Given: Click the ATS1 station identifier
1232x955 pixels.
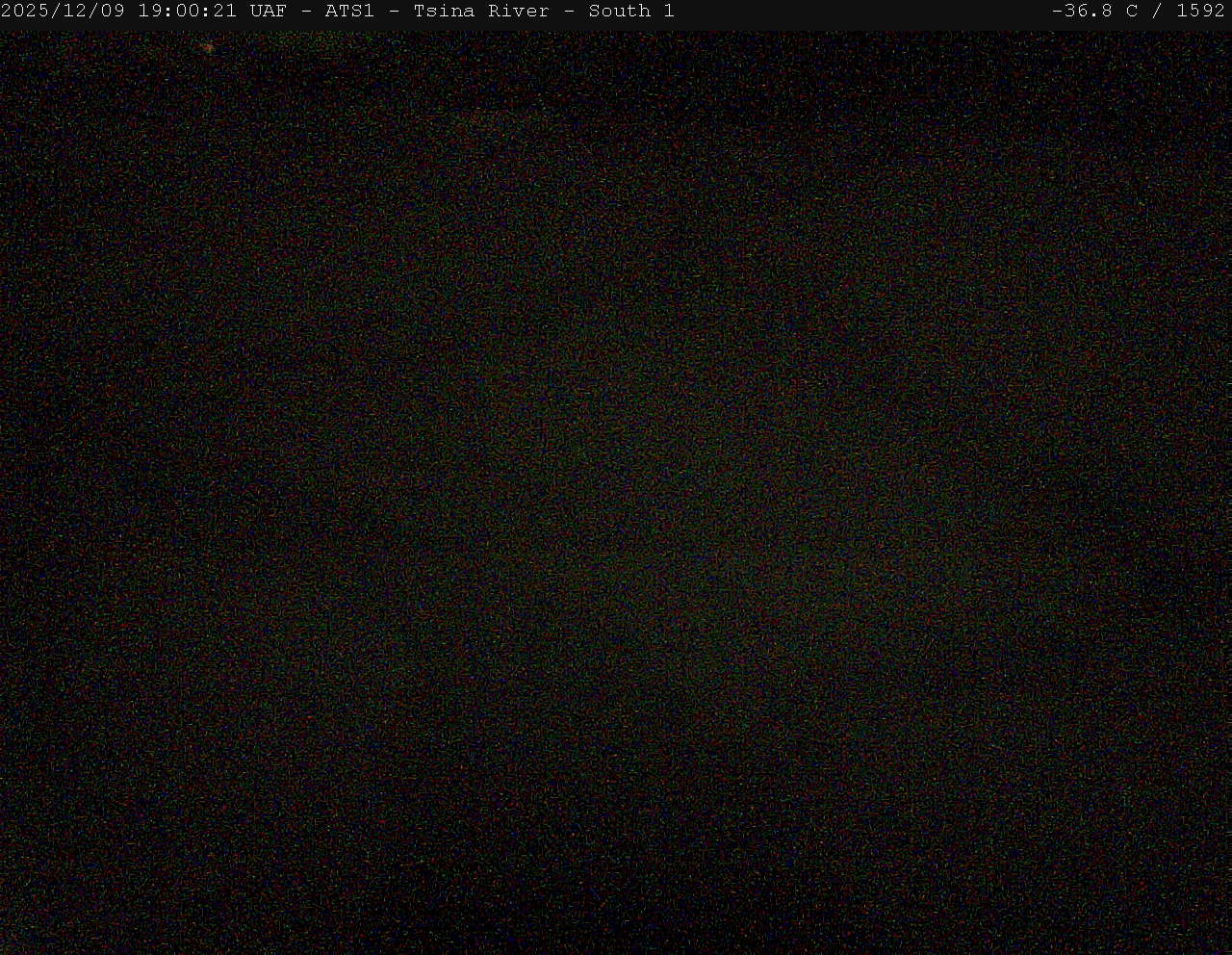Looking at the screenshot, I should 349,12.
